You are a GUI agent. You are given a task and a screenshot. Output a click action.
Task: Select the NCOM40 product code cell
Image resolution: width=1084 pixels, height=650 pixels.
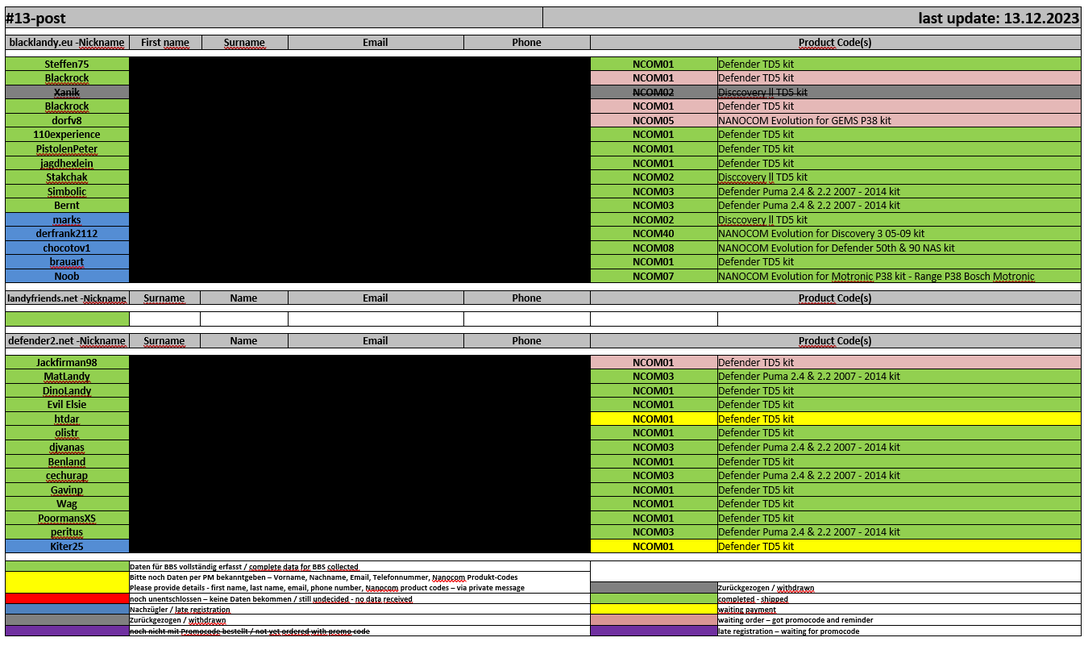pos(653,234)
